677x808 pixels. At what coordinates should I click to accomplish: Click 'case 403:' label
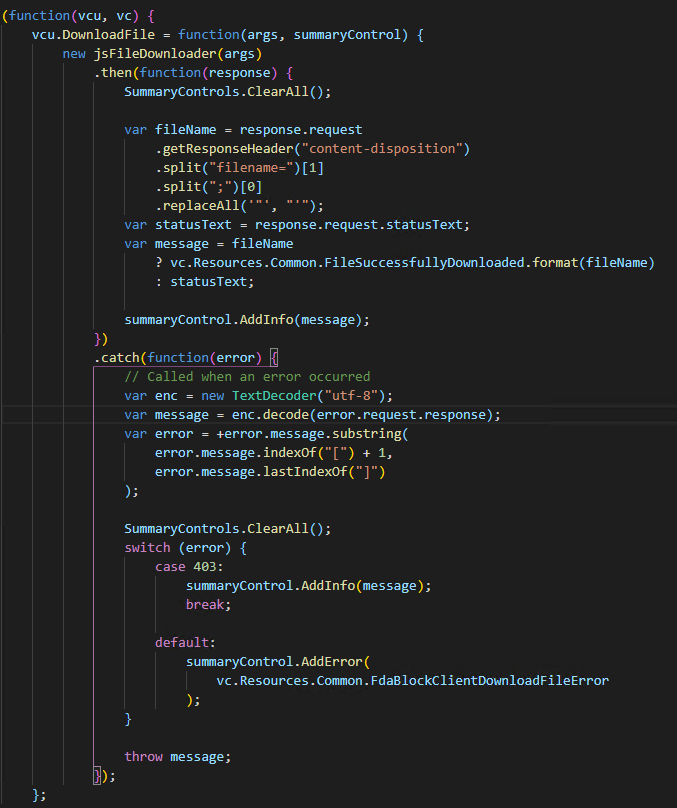[x=189, y=567]
